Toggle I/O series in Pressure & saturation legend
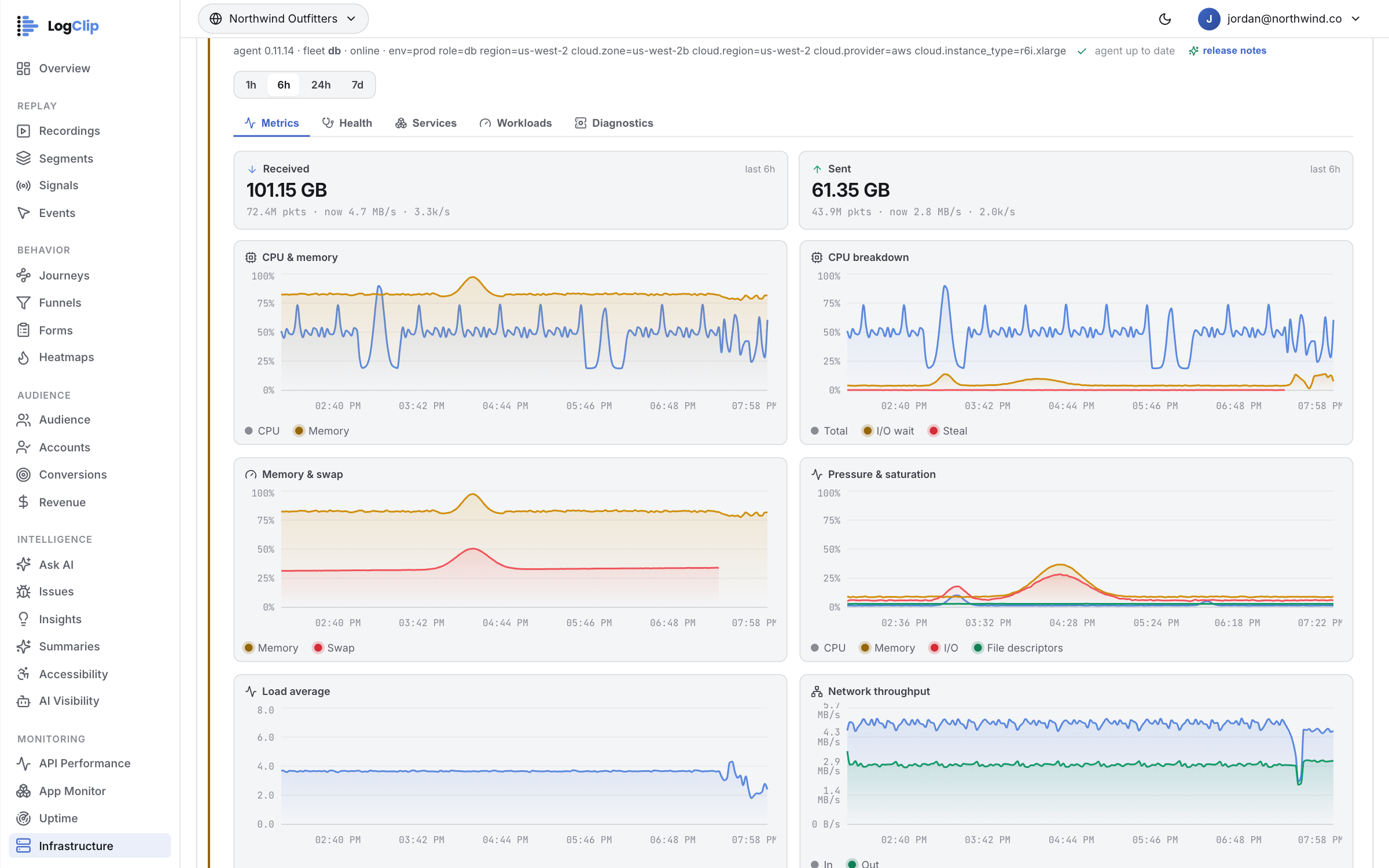1389x868 pixels. click(x=943, y=648)
